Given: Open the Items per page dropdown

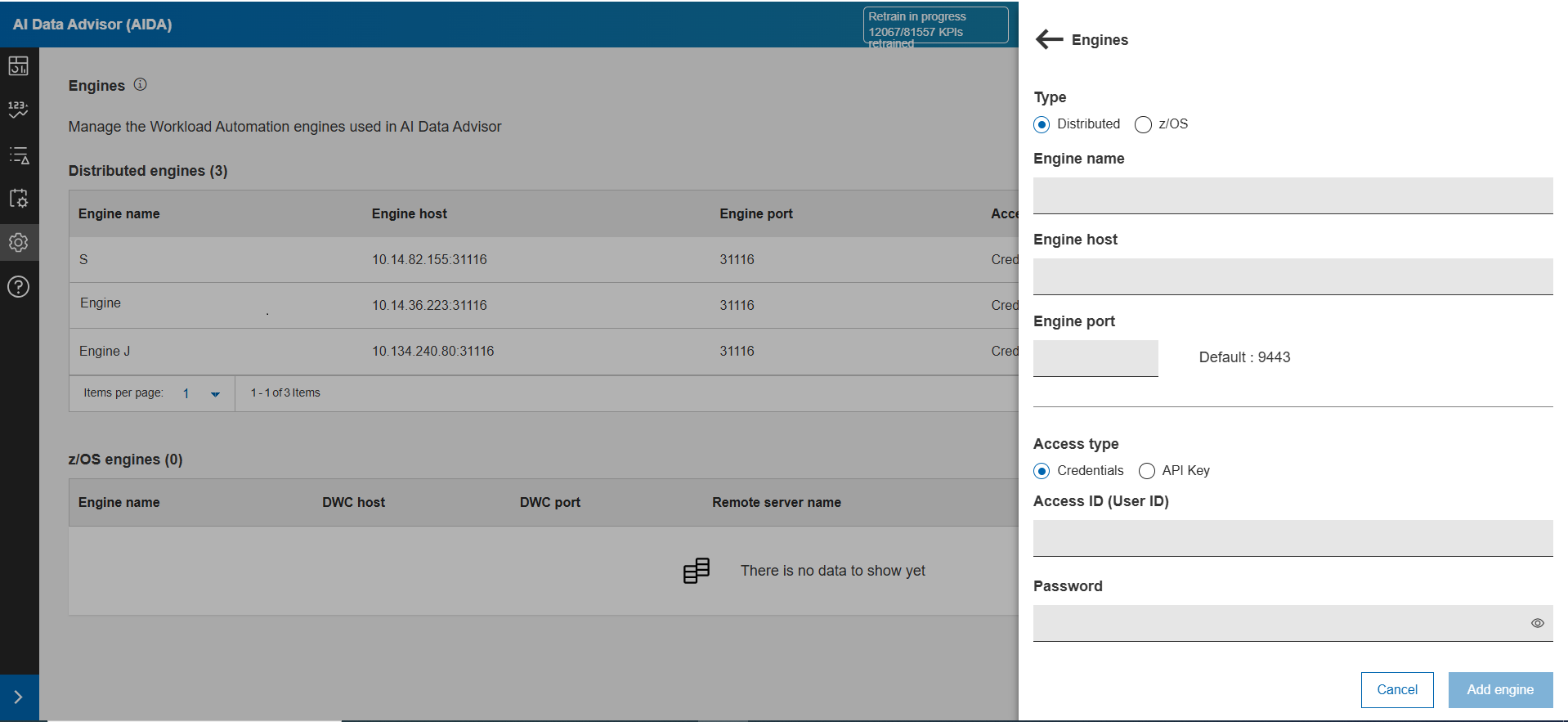Looking at the screenshot, I should (201, 394).
